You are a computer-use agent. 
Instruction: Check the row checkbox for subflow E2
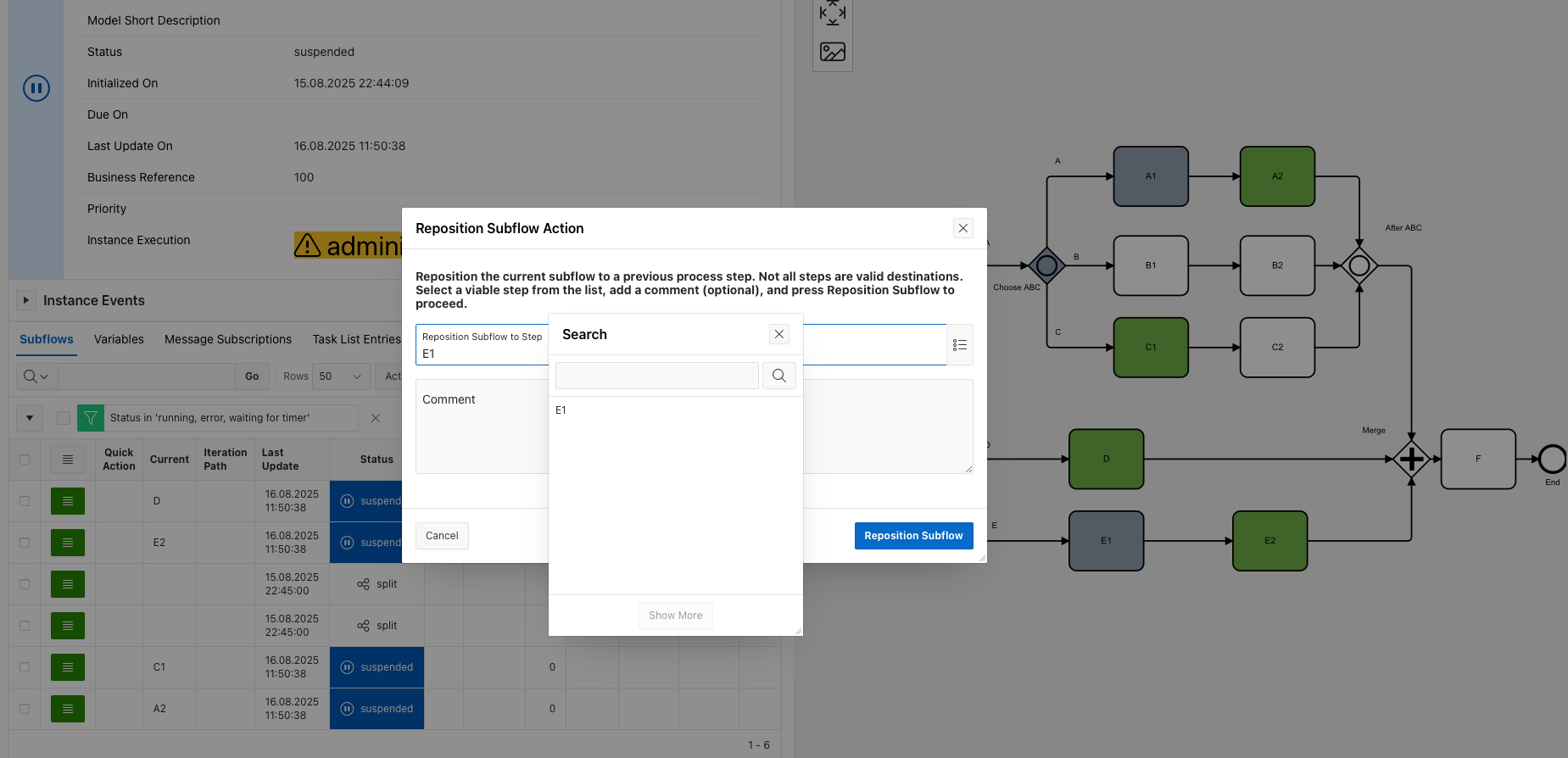tap(25, 543)
